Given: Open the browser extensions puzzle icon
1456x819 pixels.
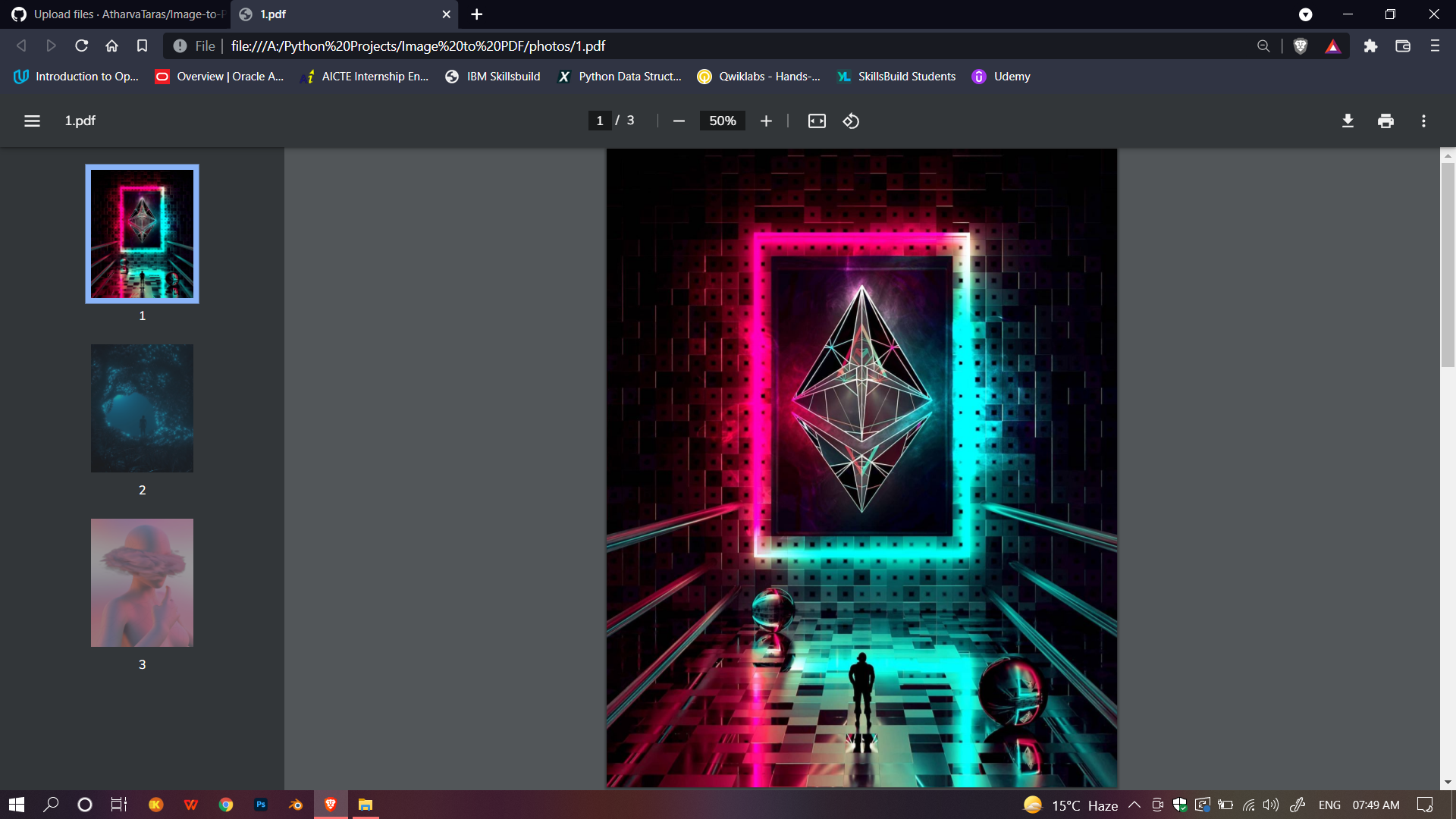Looking at the screenshot, I should [1370, 46].
